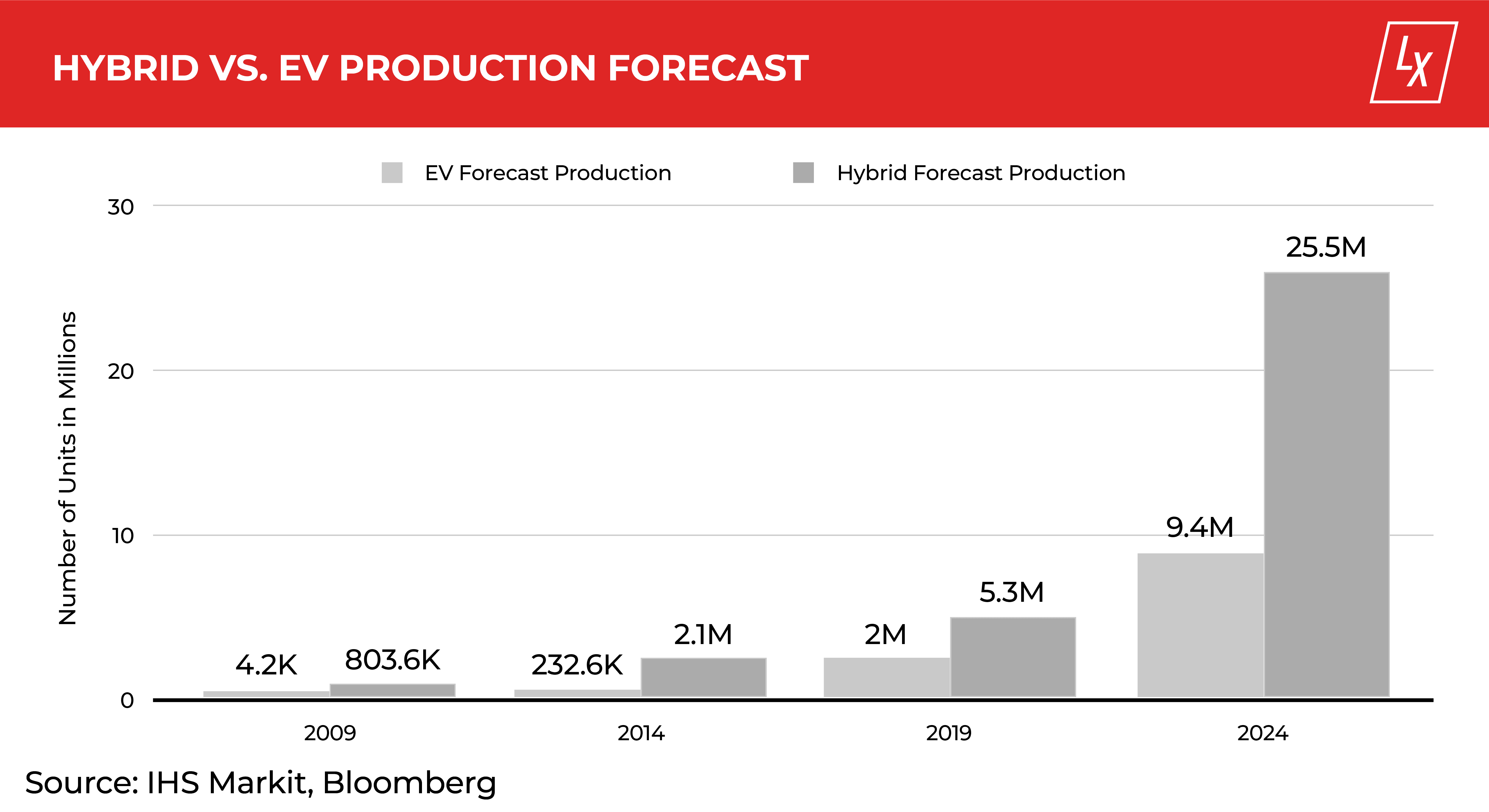Click the '2014' x-axis label
Image resolution: width=1489 pixels, height=812 pixels.
[641, 733]
